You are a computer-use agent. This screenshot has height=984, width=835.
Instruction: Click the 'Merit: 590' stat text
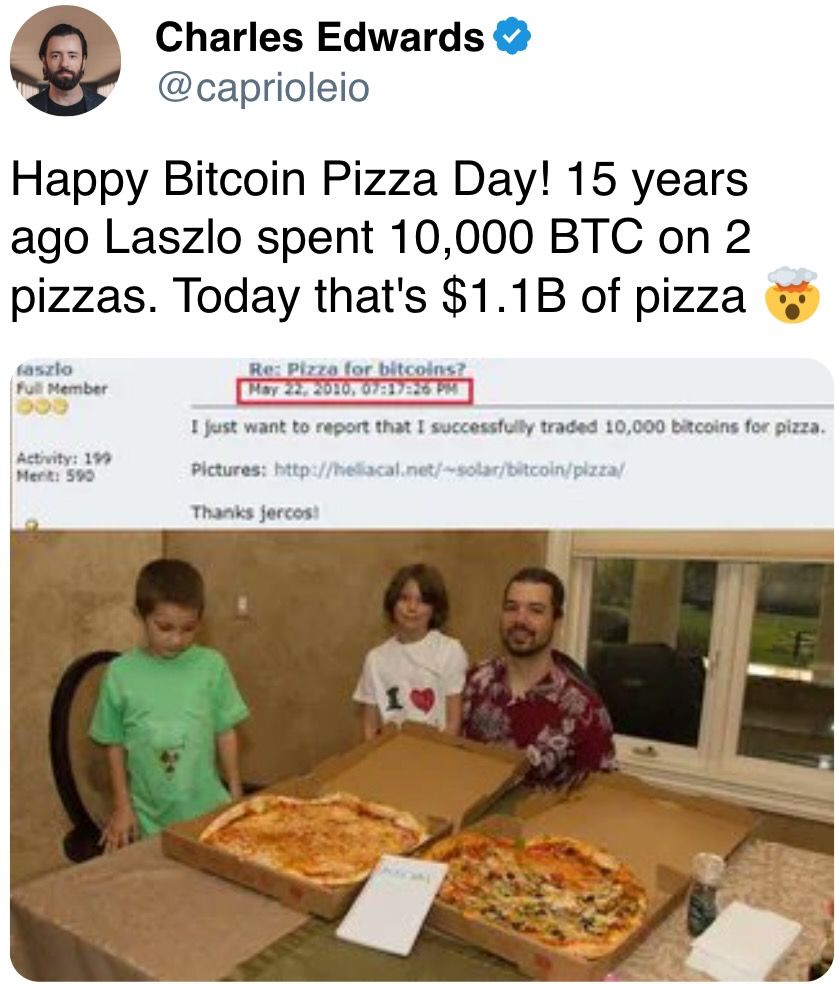point(55,475)
